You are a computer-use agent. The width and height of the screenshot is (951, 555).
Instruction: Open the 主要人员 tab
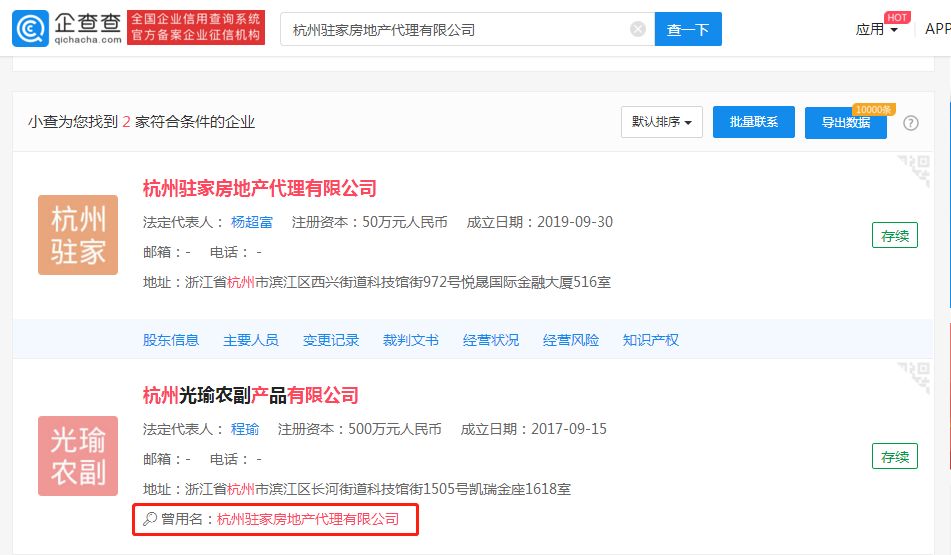pos(250,340)
